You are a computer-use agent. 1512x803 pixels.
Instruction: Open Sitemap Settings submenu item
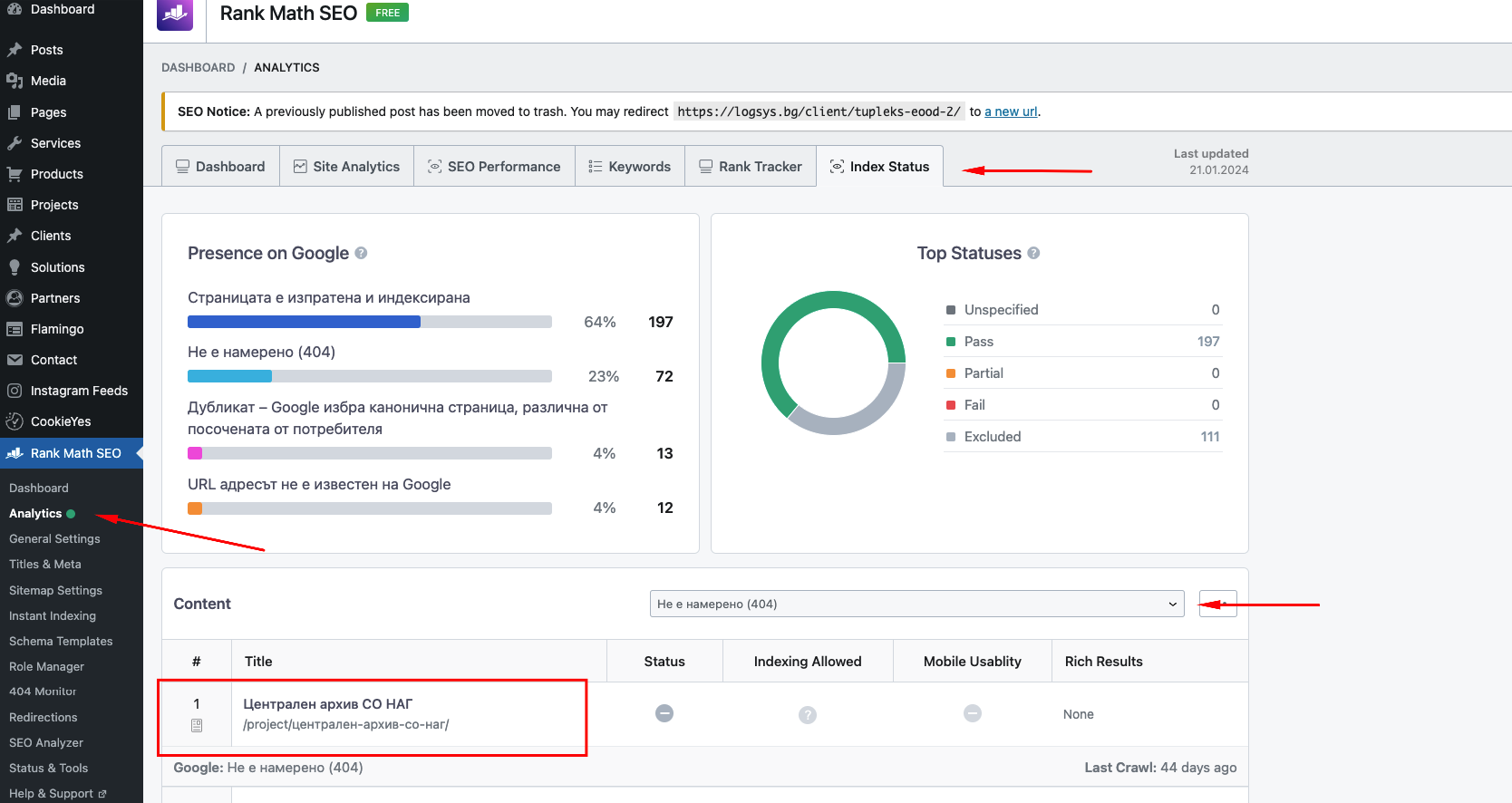(55, 590)
